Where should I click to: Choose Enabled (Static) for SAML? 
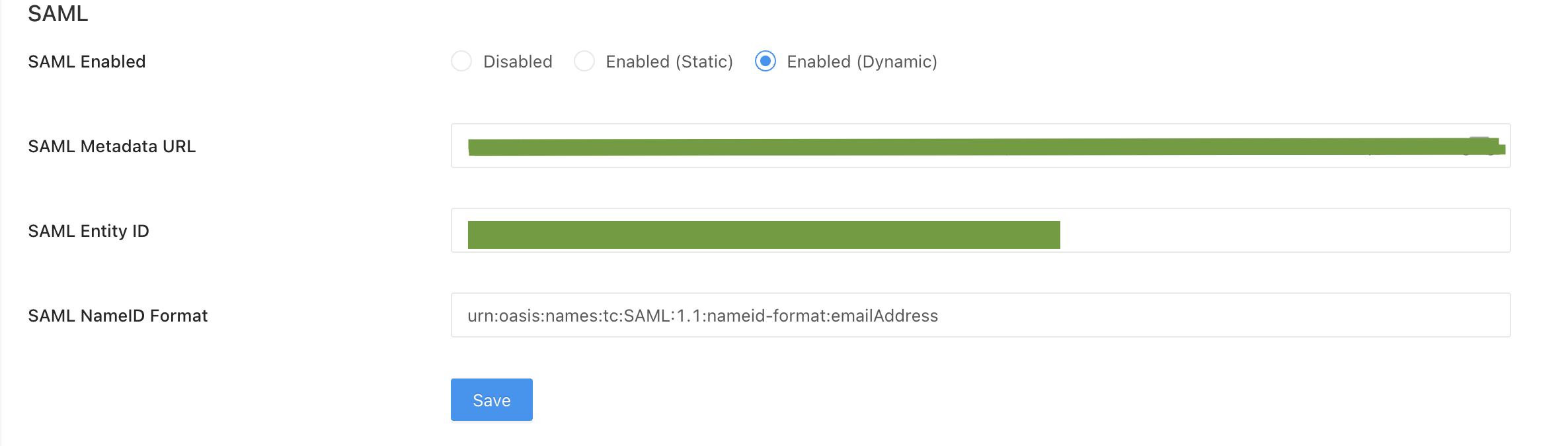point(584,62)
